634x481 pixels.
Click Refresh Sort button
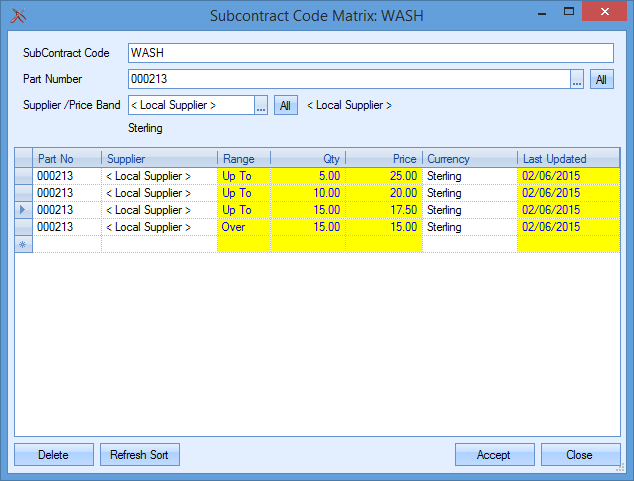(139, 455)
